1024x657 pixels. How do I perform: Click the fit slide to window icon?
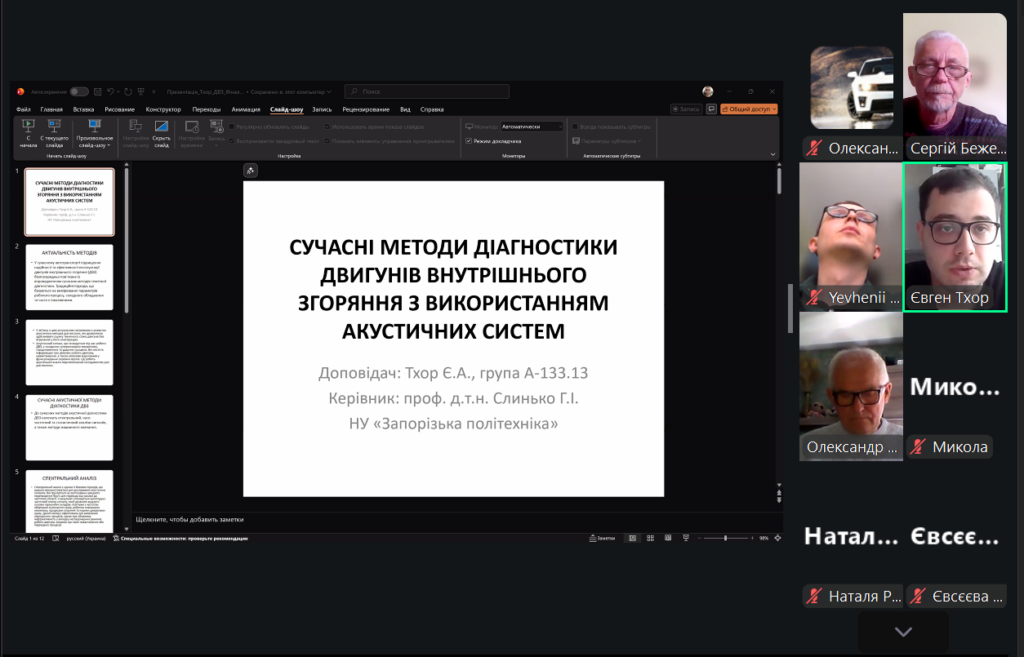[x=779, y=538]
